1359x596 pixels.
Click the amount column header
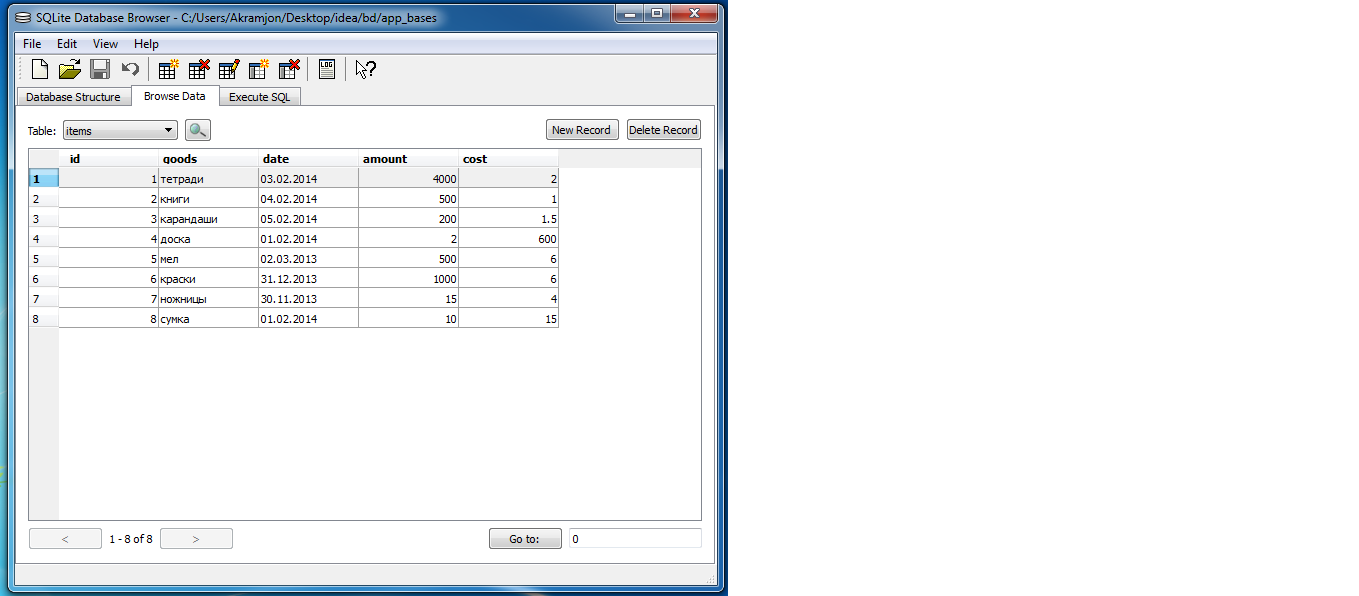coord(408,159)
